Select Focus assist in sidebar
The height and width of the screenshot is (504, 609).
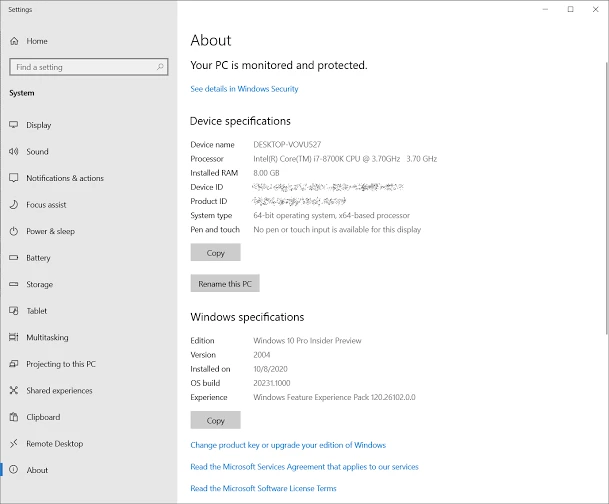[89, 205]
